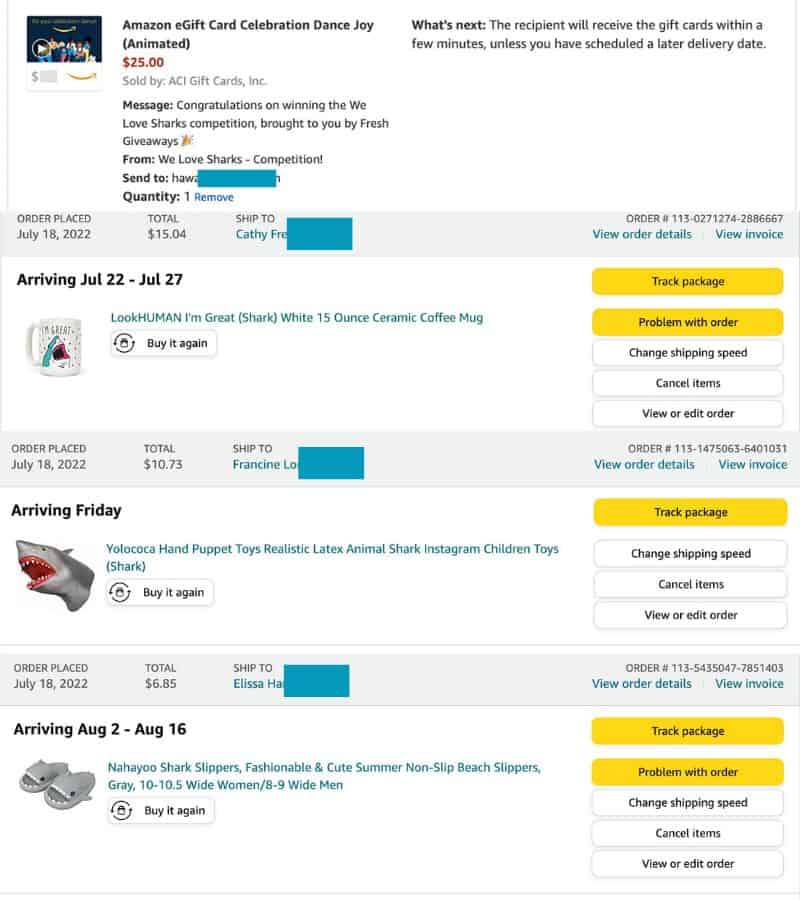The image size is (800, 900).
Task: Play the animated eGift card preview
Action: coord(42,47)
